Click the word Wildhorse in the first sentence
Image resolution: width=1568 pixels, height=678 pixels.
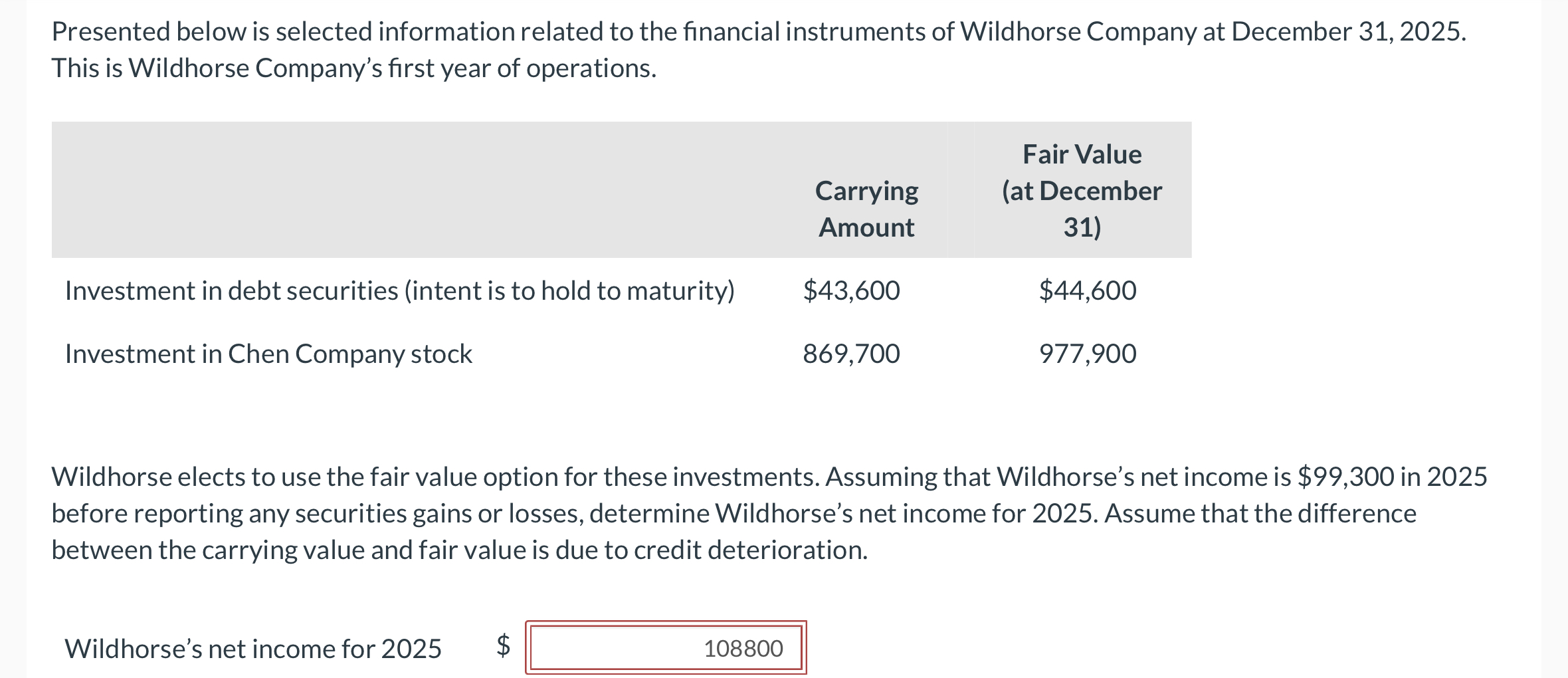point(1021,31)
